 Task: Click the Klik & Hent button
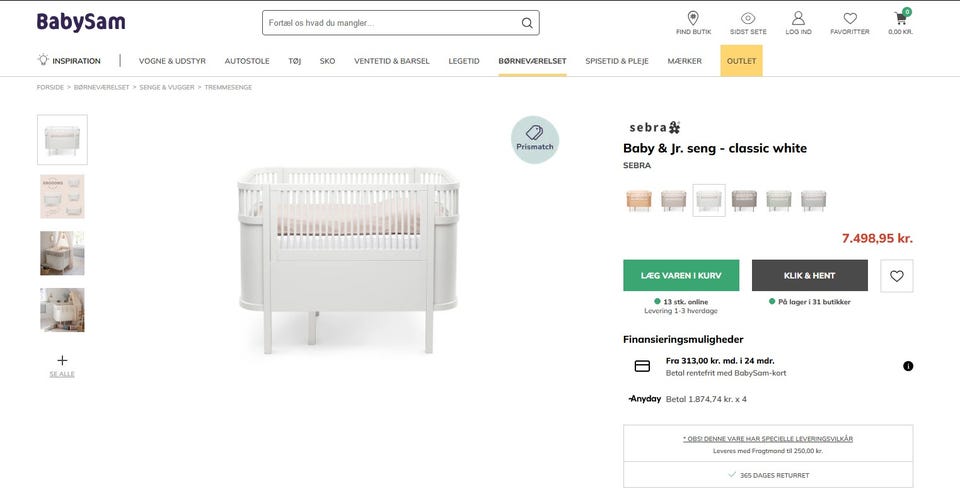point(809,276)
